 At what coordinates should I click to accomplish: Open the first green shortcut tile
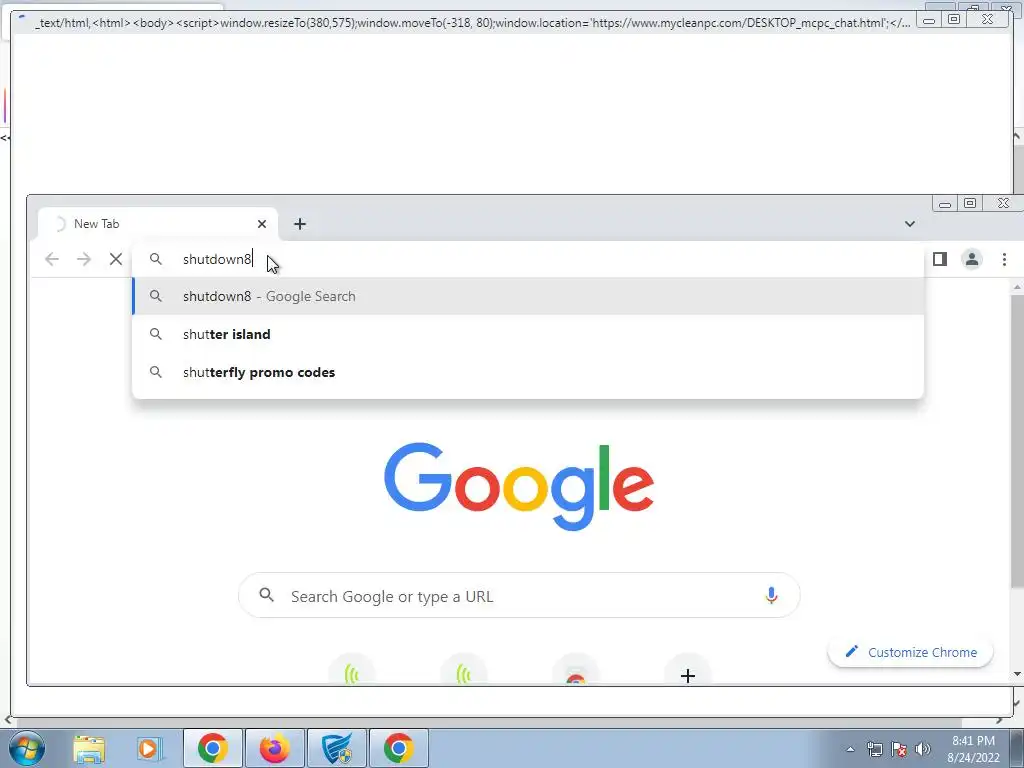tap(352, 672)
